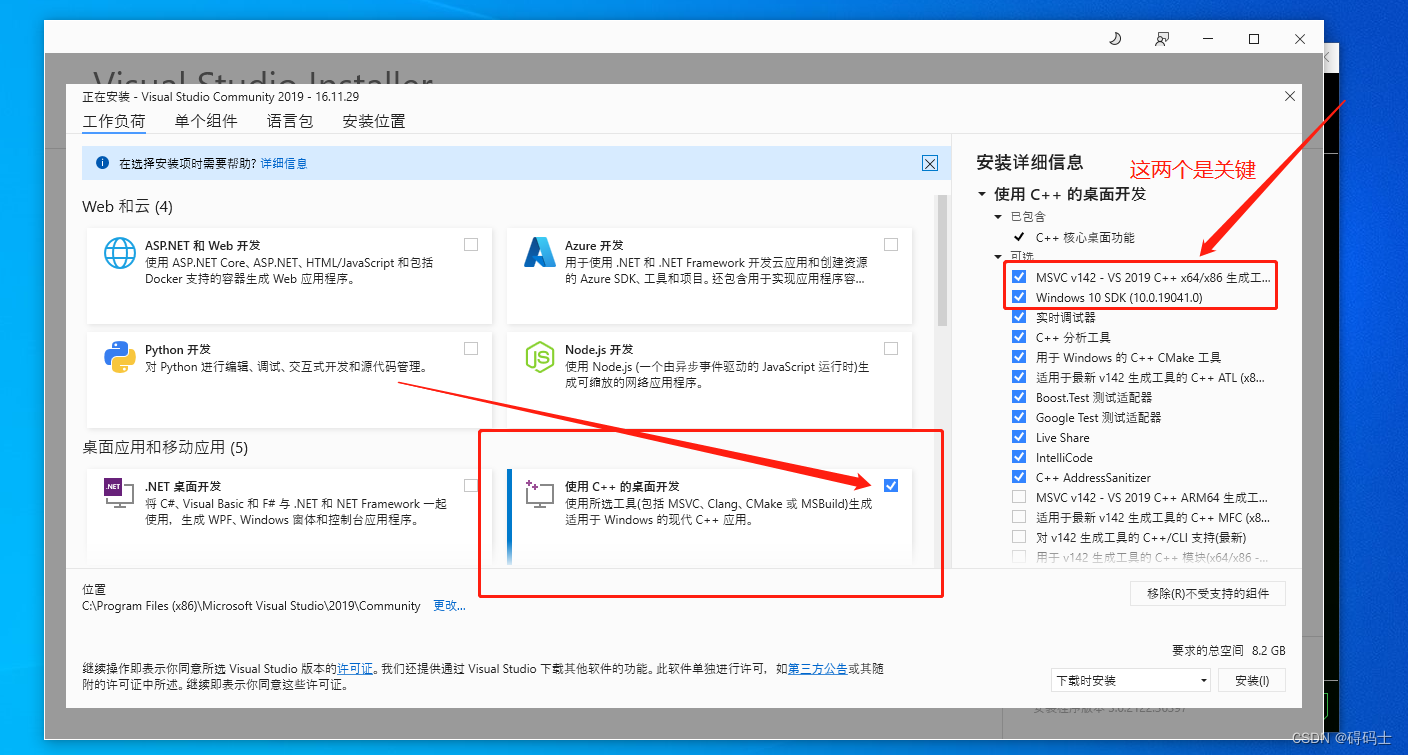This screenshot has height=755, width=1408.
Task: Uncheck Google Test 测试适配器
Action: coord(1019,417)
